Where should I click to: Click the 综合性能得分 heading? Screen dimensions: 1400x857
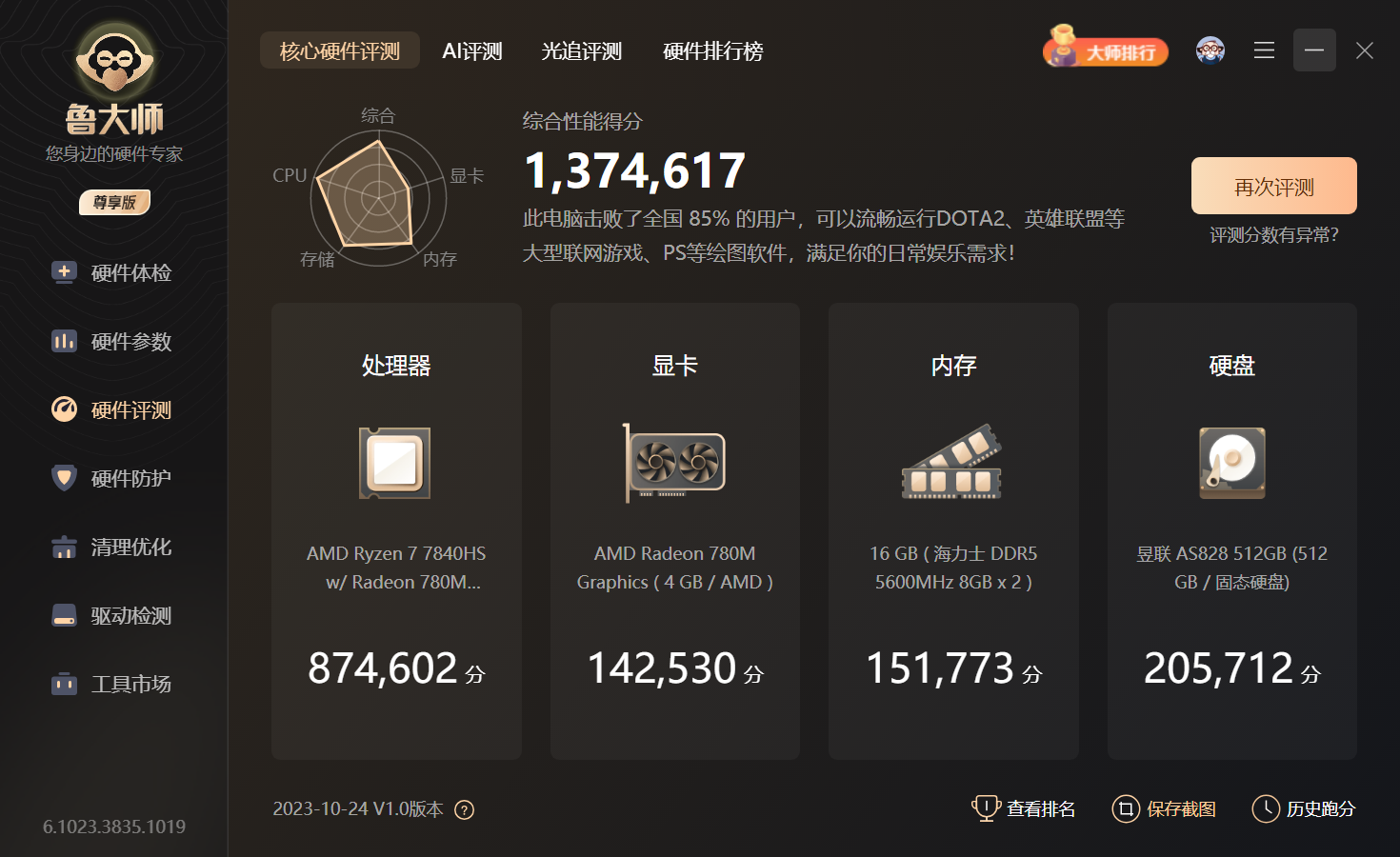pyautogui.click(x=583, y=122)
